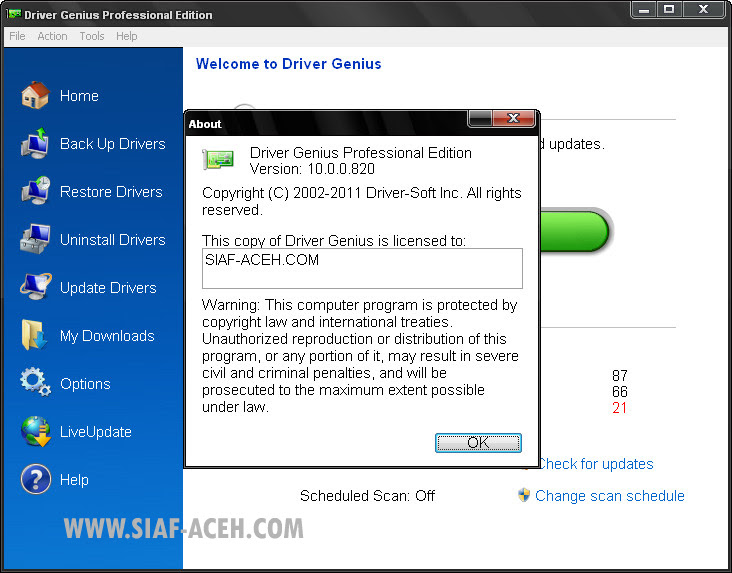
Task: Select the Update Drivers label
Action: [108, 288]
